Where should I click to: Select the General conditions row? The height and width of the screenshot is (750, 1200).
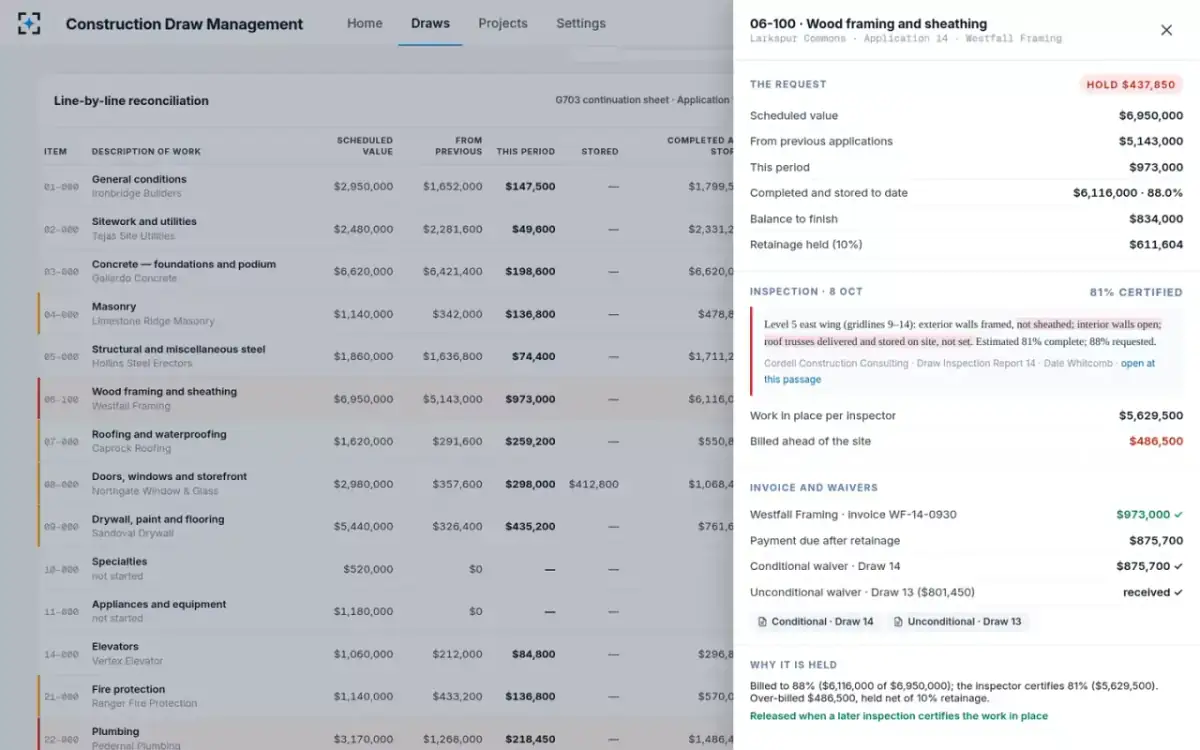coord(386,186)
